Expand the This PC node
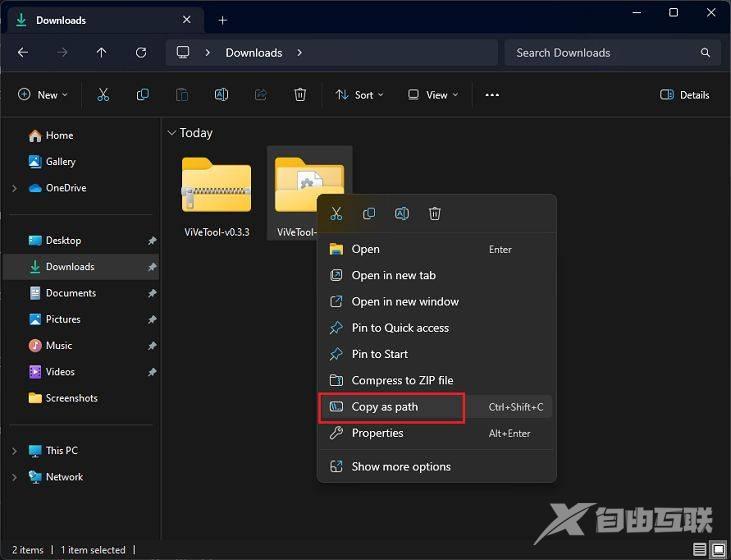The image size is (731, 560). [14, 451]
